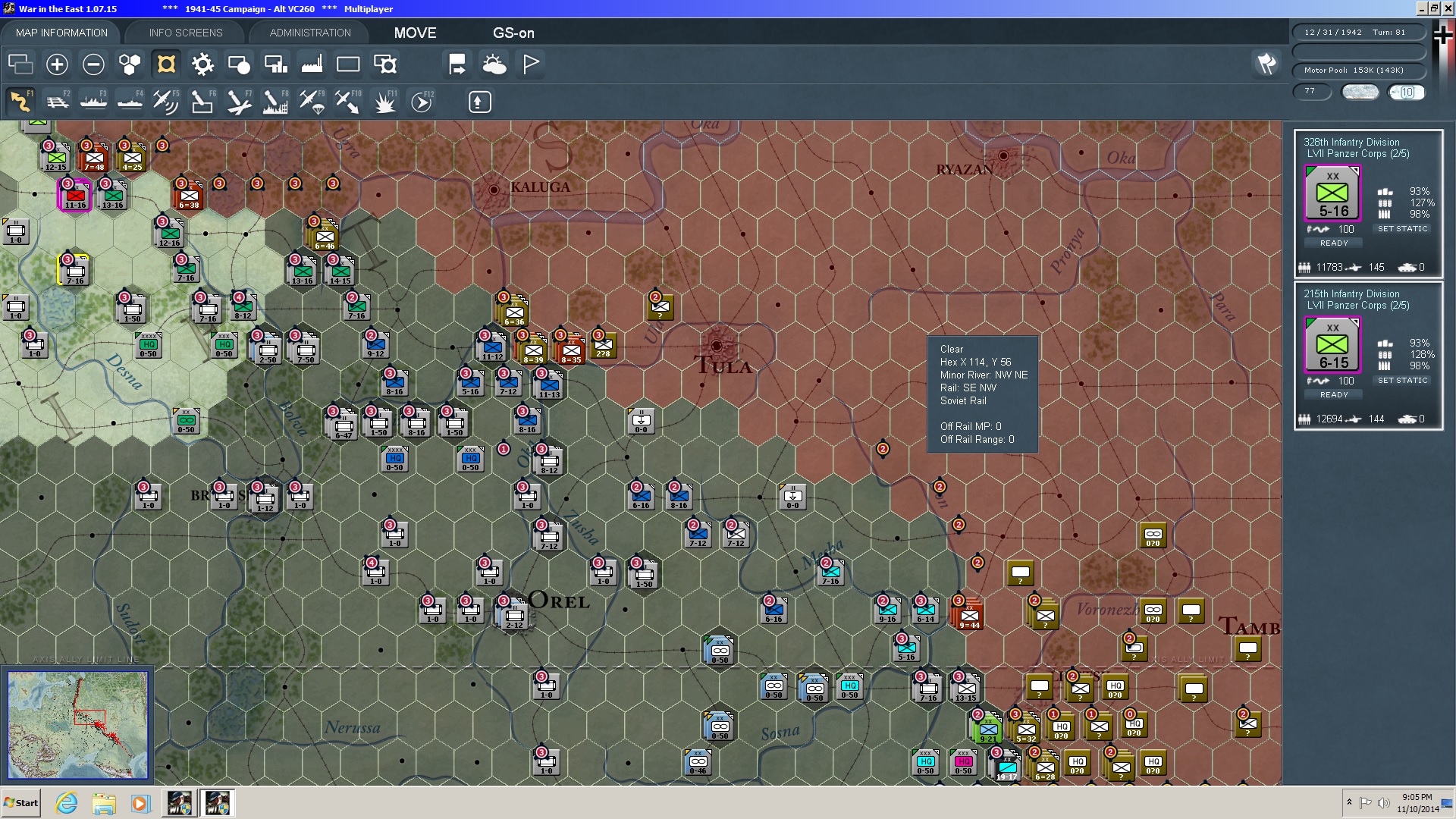Click the GS-on ground support toggle
1456x819 pixels.
pyautogui.click(x=513, y=33)
